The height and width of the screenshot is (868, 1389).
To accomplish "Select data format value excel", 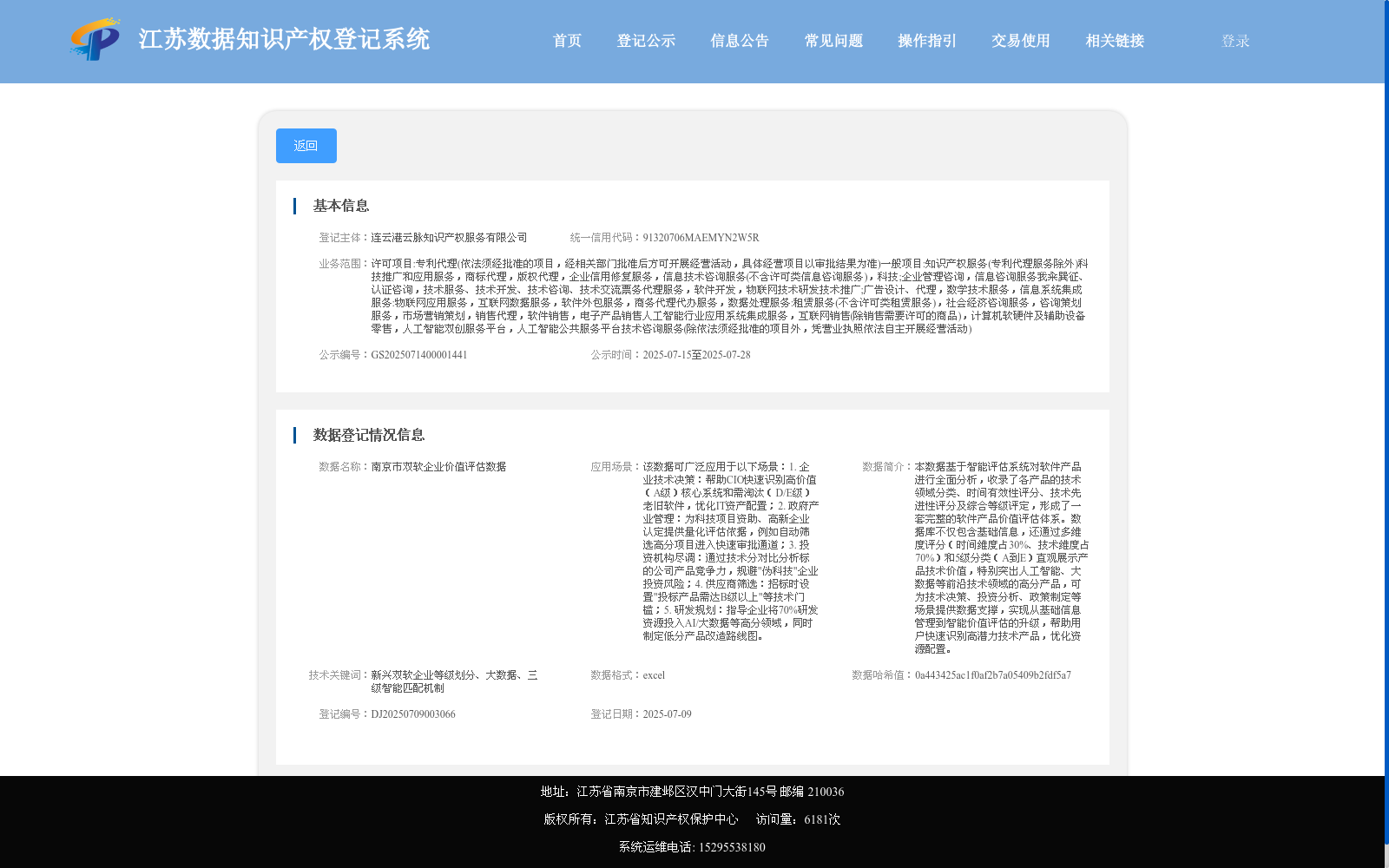I will [x=654, y=675].
